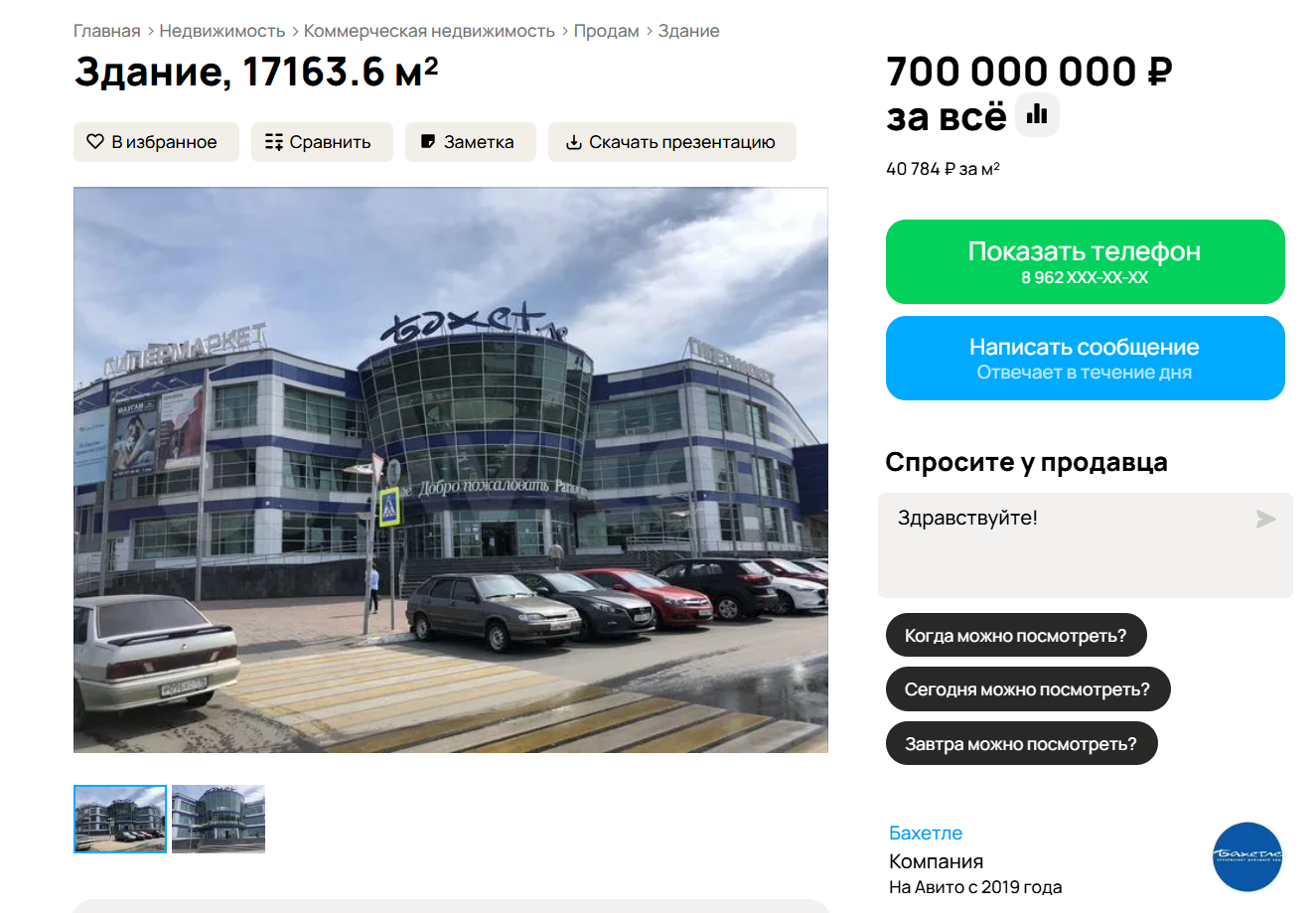Show the seller's phone number
This screenshot has width=1316, height=913.
click(x=1085, y=262)
